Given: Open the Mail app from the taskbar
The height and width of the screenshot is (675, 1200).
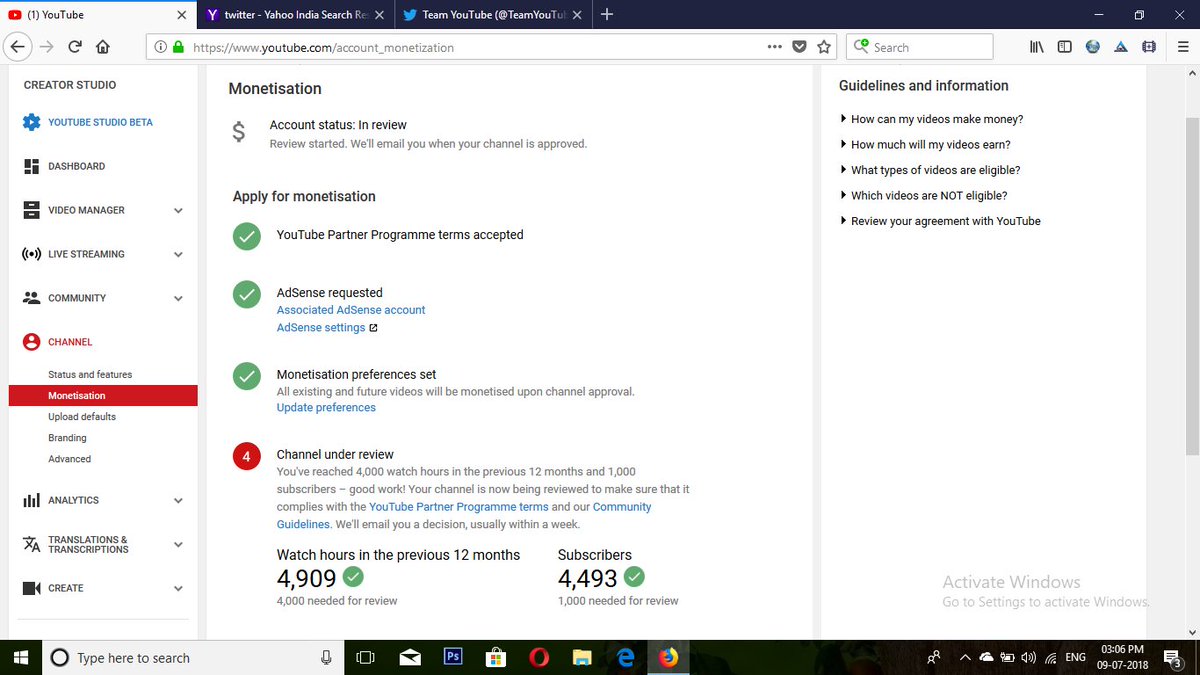Looking at the screenshot, I should 410,657.
